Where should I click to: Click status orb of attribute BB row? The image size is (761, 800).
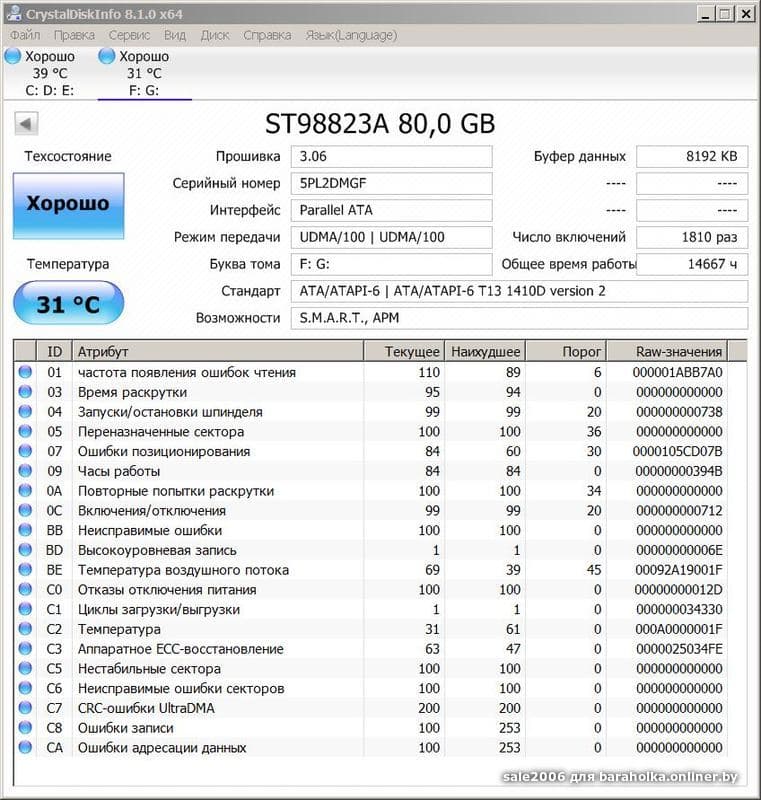(25, 530)
